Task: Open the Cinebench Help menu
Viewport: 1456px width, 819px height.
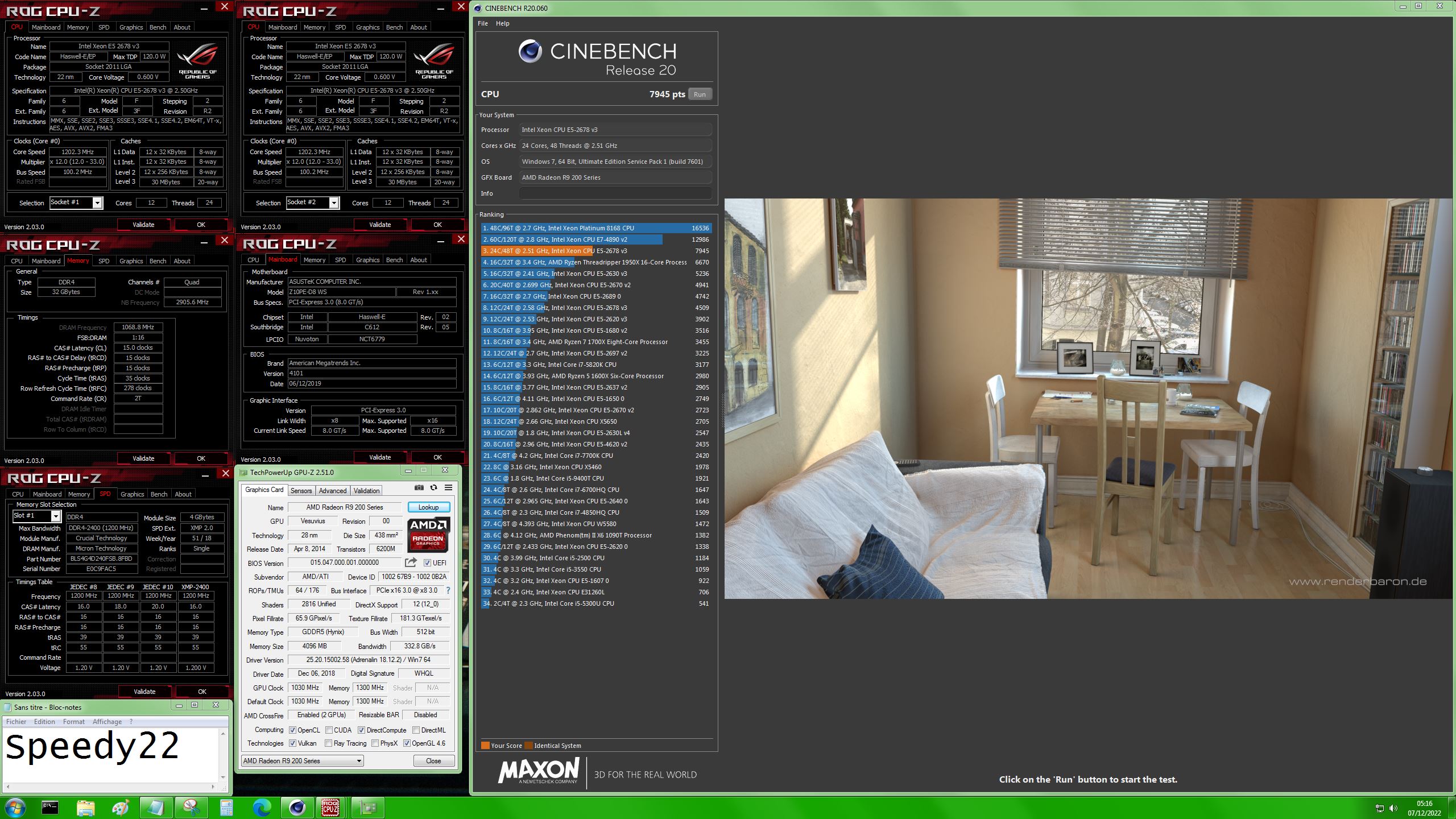Action: (x=502, y=23)
